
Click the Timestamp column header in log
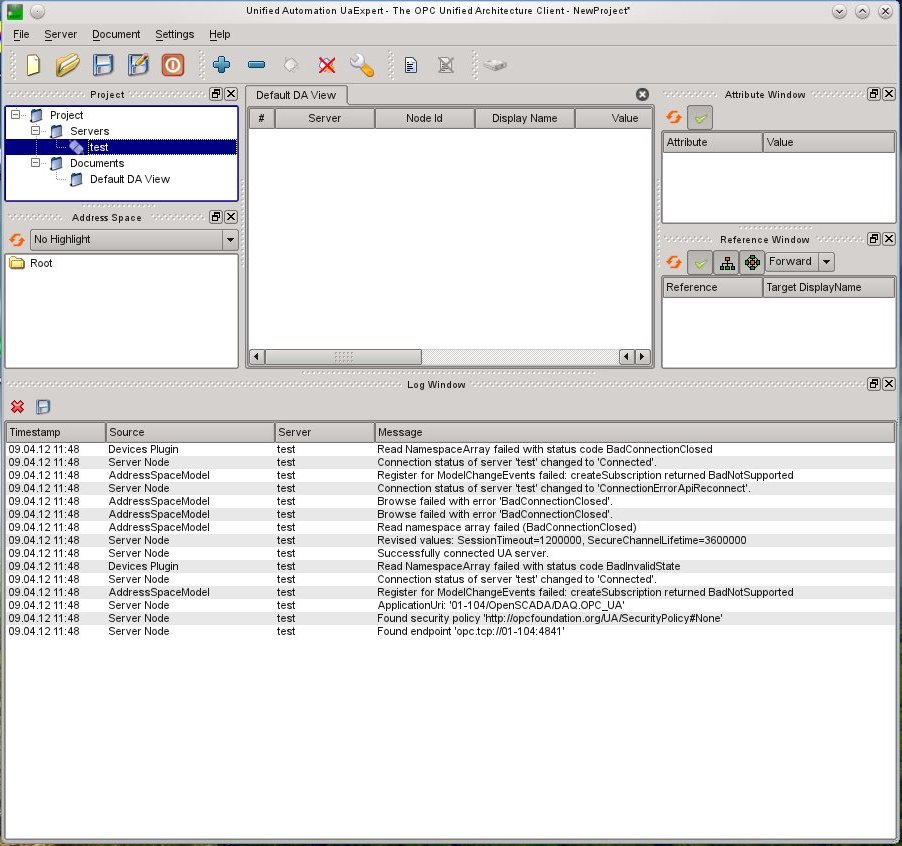pyautogui.click(x=55, y=432)
